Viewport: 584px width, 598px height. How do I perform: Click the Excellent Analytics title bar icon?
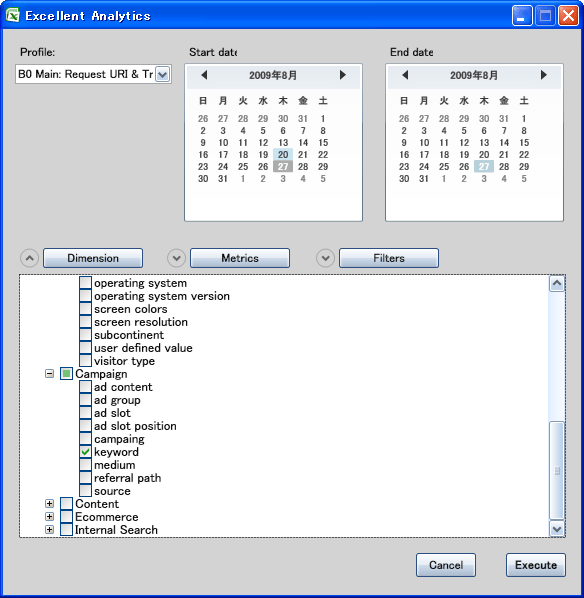pos(12,16)
